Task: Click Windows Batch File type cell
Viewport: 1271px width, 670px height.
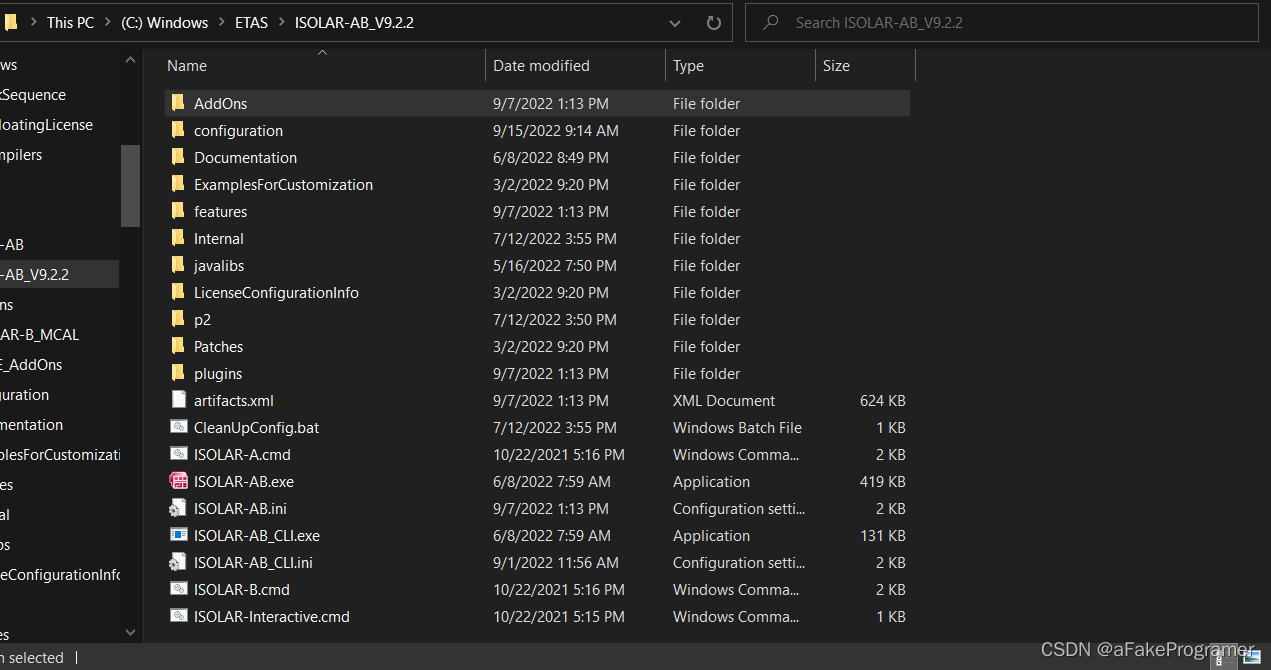Action: click(x=737, y=427)
